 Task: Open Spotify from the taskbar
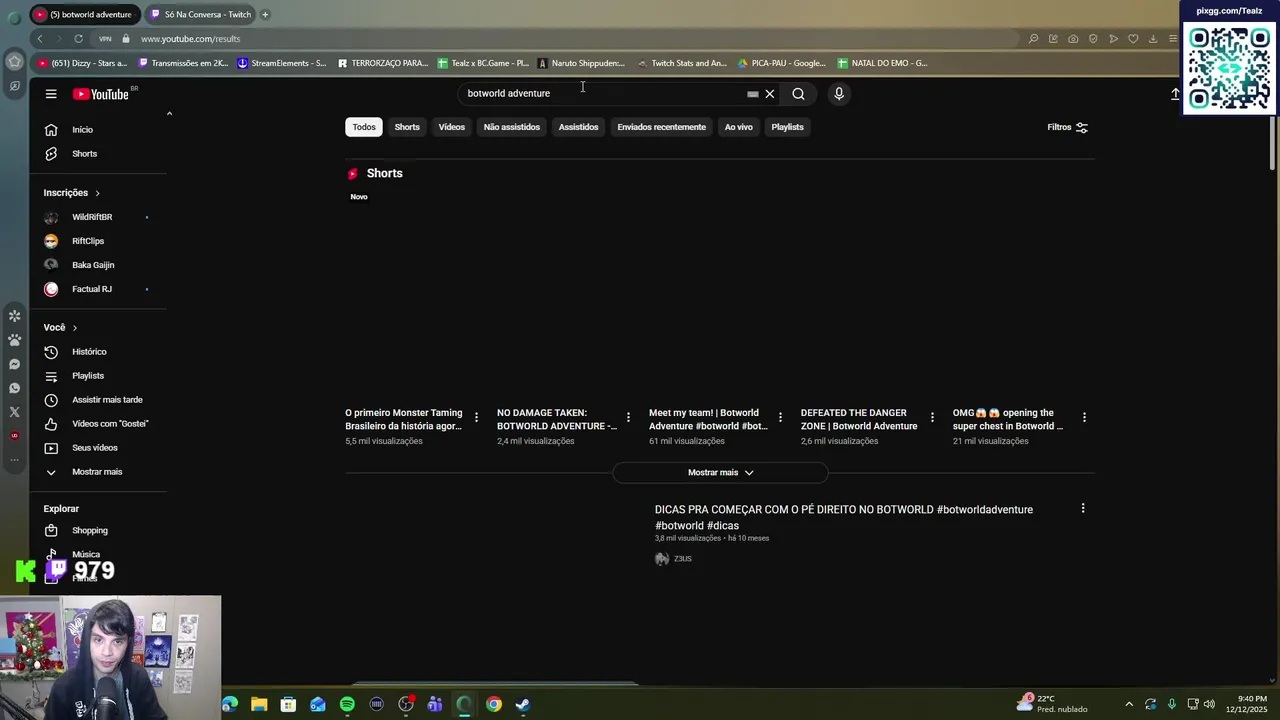(347, 705)
